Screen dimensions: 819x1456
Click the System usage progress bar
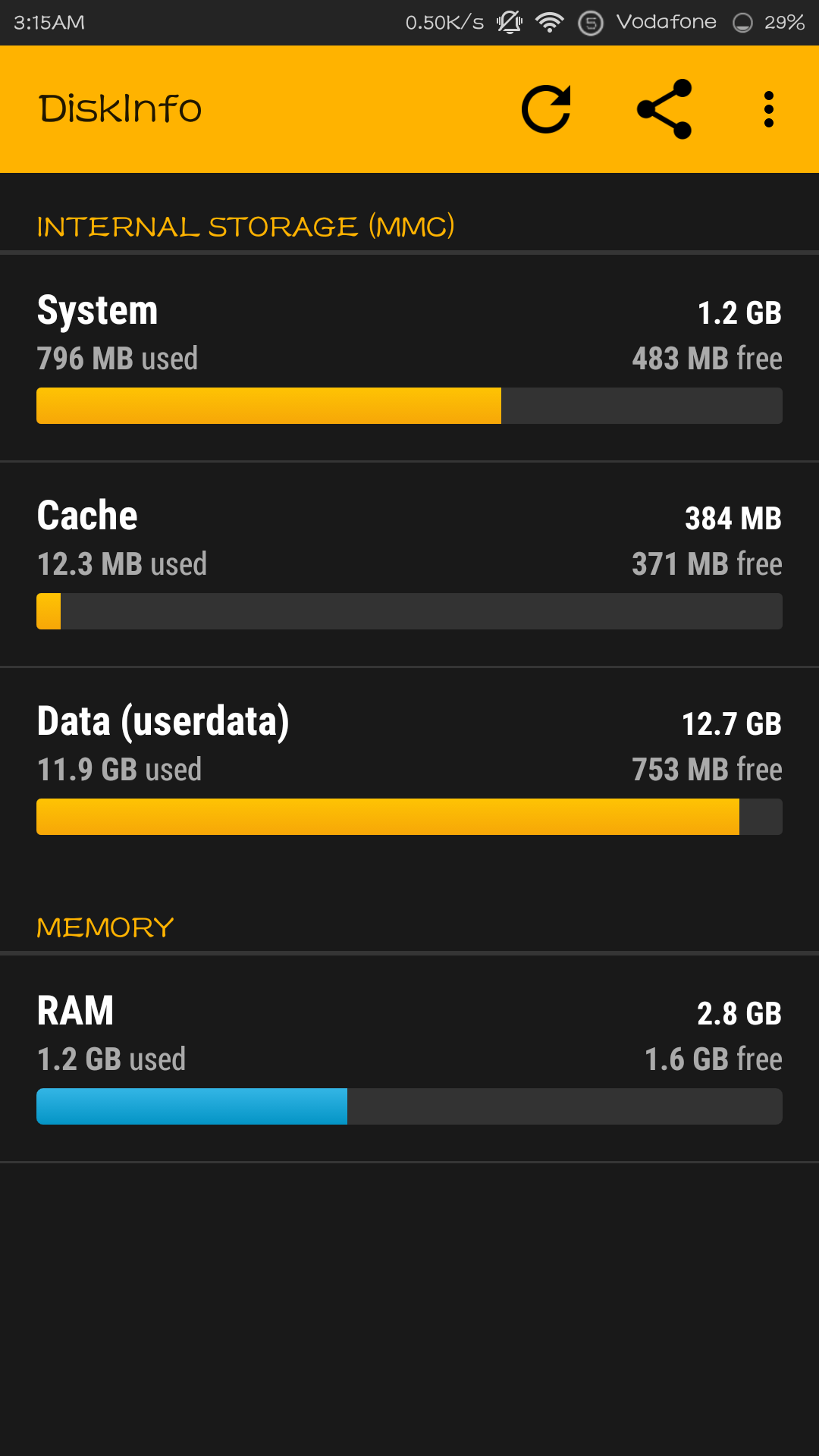[409, 406]
